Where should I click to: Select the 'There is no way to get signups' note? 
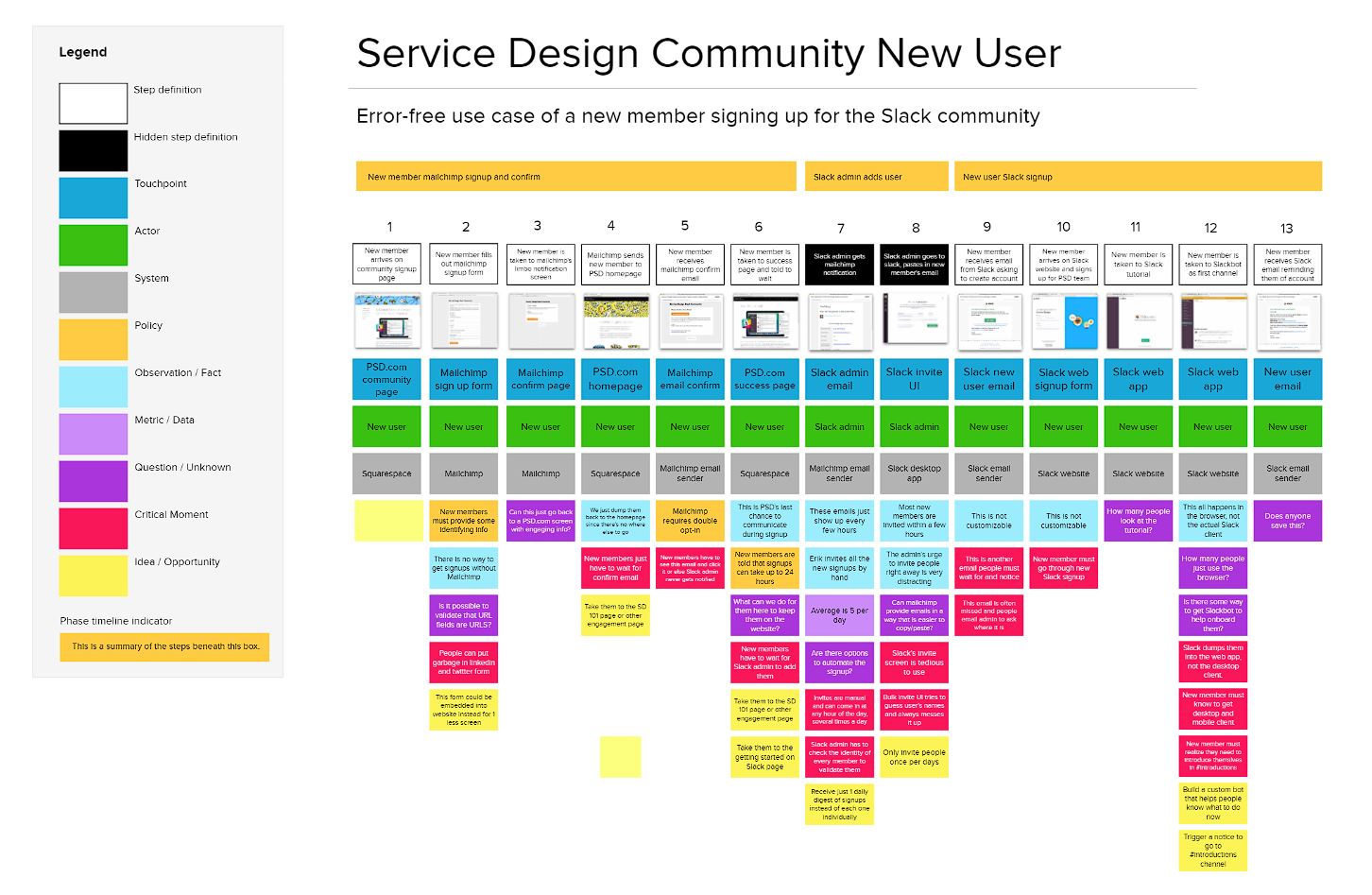(464, 568)
